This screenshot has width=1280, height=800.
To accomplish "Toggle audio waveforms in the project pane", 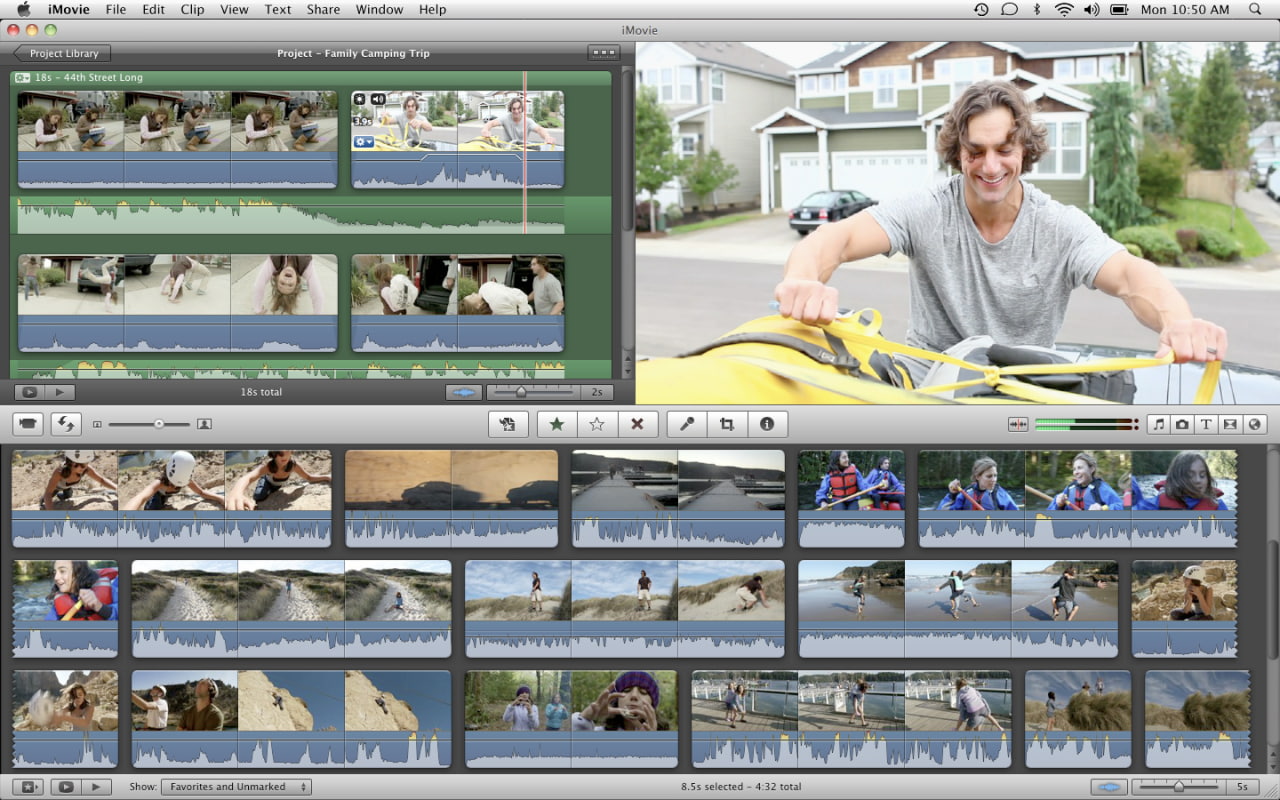I will click(463, 392).
